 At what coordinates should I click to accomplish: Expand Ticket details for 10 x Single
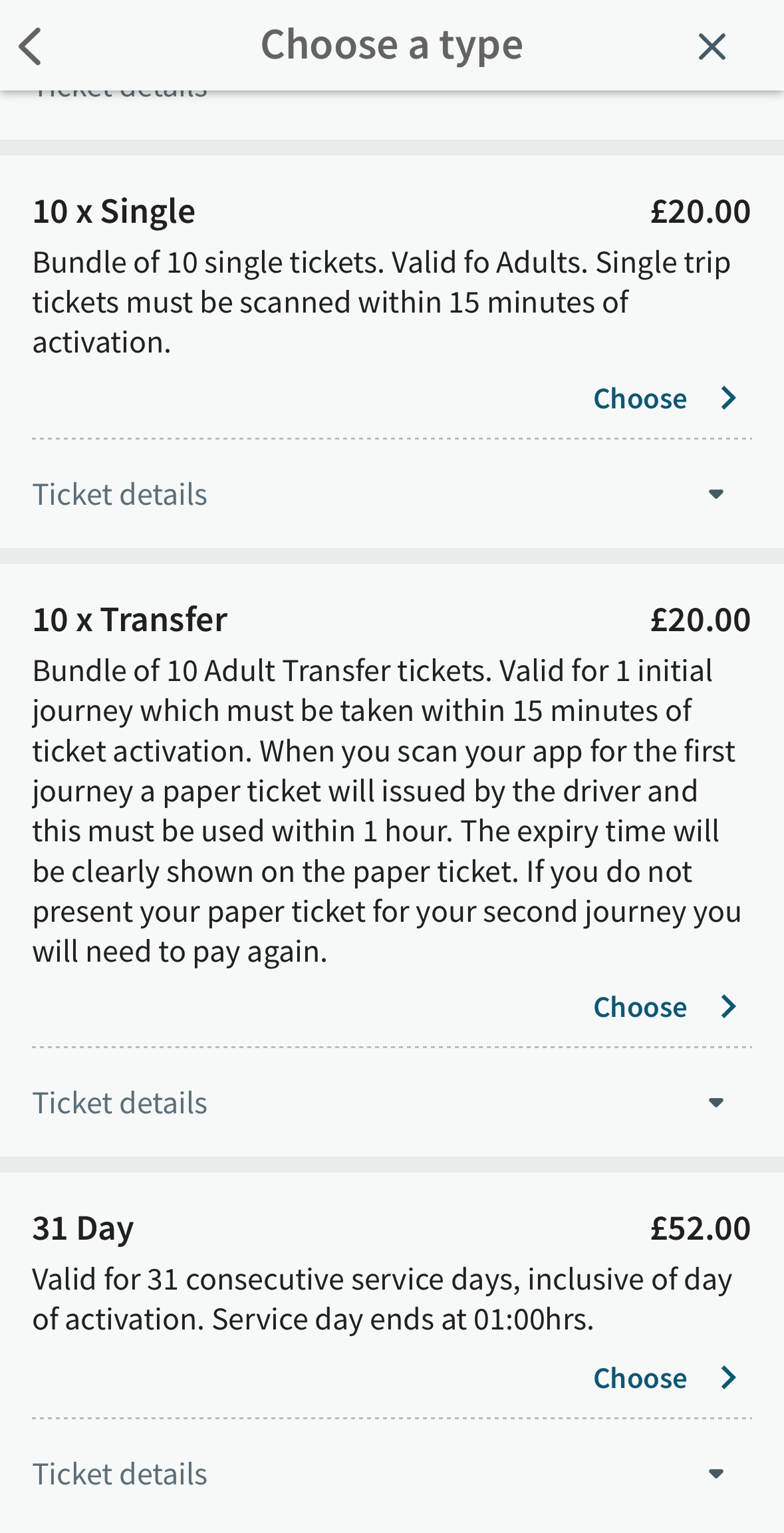120,495
